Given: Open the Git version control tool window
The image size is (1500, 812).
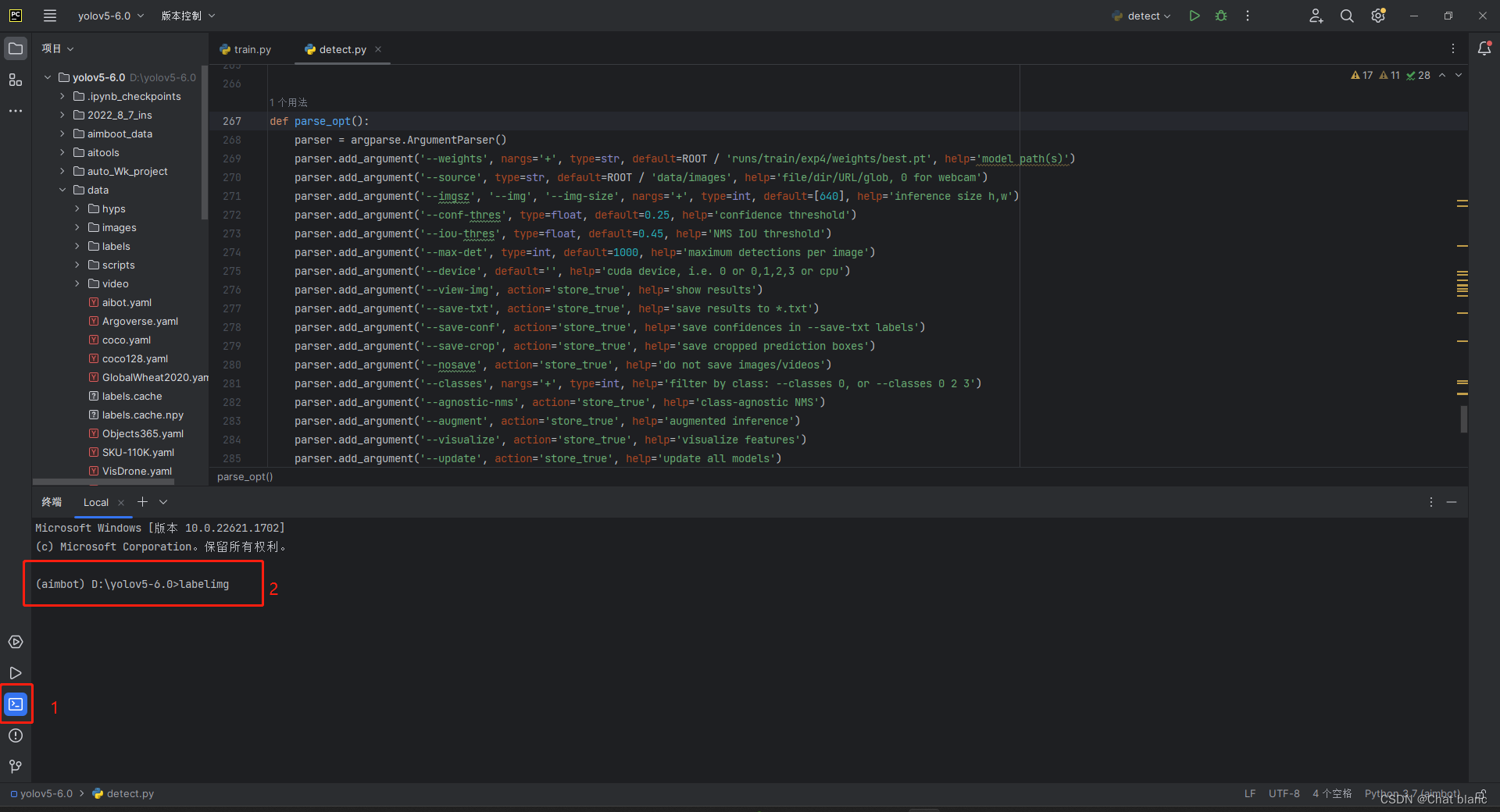Looking at the screenshot, I should coord(16,767).
